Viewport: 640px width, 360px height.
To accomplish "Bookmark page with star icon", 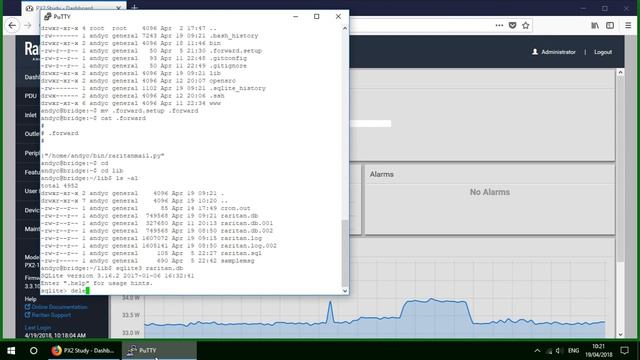I will (526, 25).
